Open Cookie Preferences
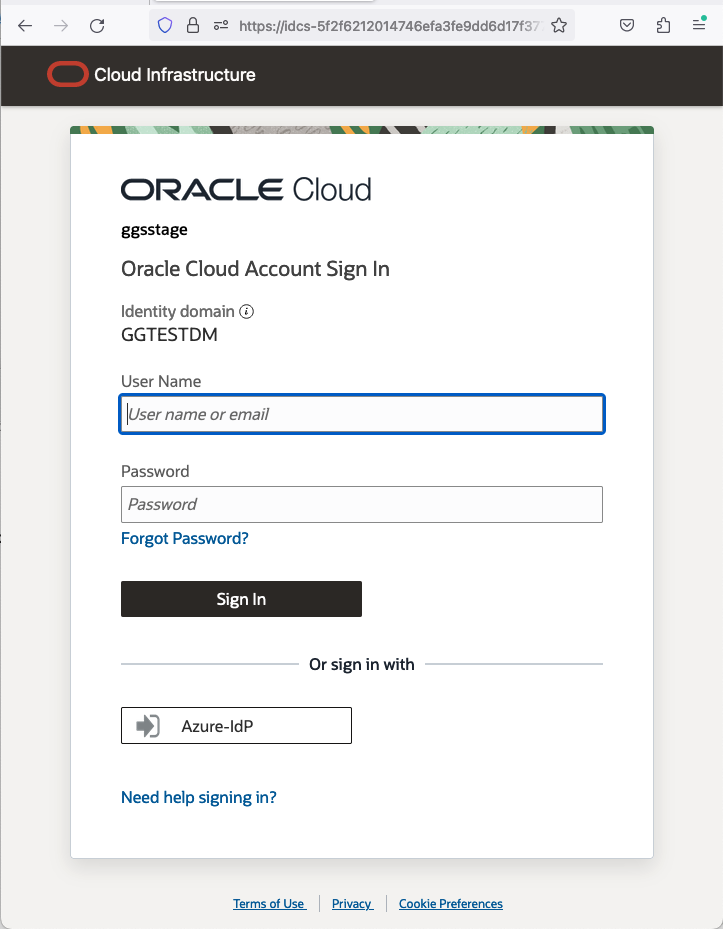Screen dimensions: 723x929 pyautogui.click(x=450, y=903)
